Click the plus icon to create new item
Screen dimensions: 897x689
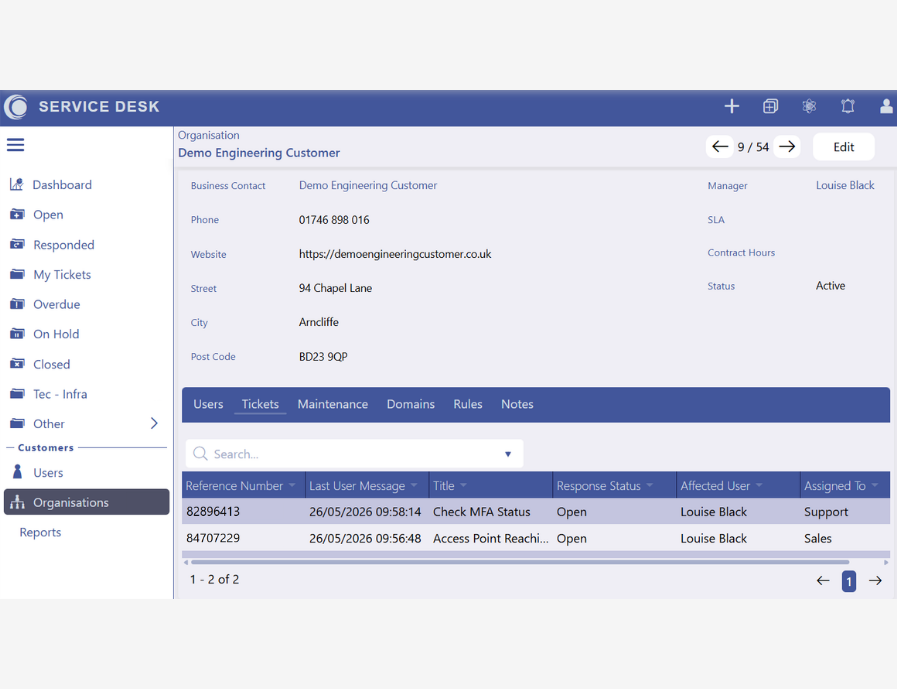click(732, 106)
